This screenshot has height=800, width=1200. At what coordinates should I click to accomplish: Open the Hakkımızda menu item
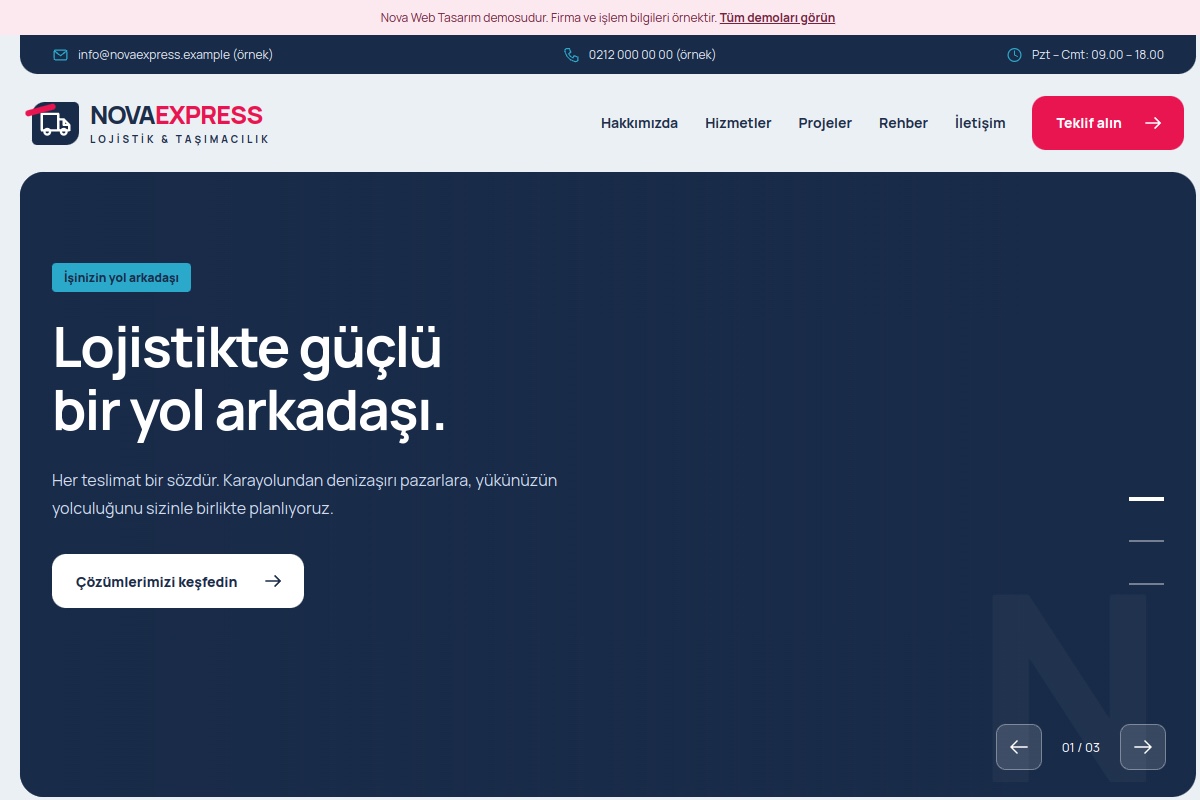click(639, 123)
